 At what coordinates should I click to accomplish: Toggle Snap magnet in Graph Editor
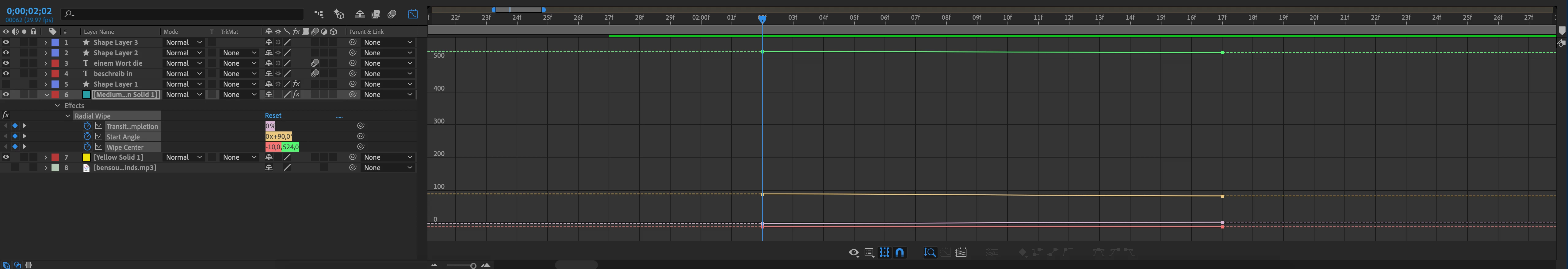[900, 252]
